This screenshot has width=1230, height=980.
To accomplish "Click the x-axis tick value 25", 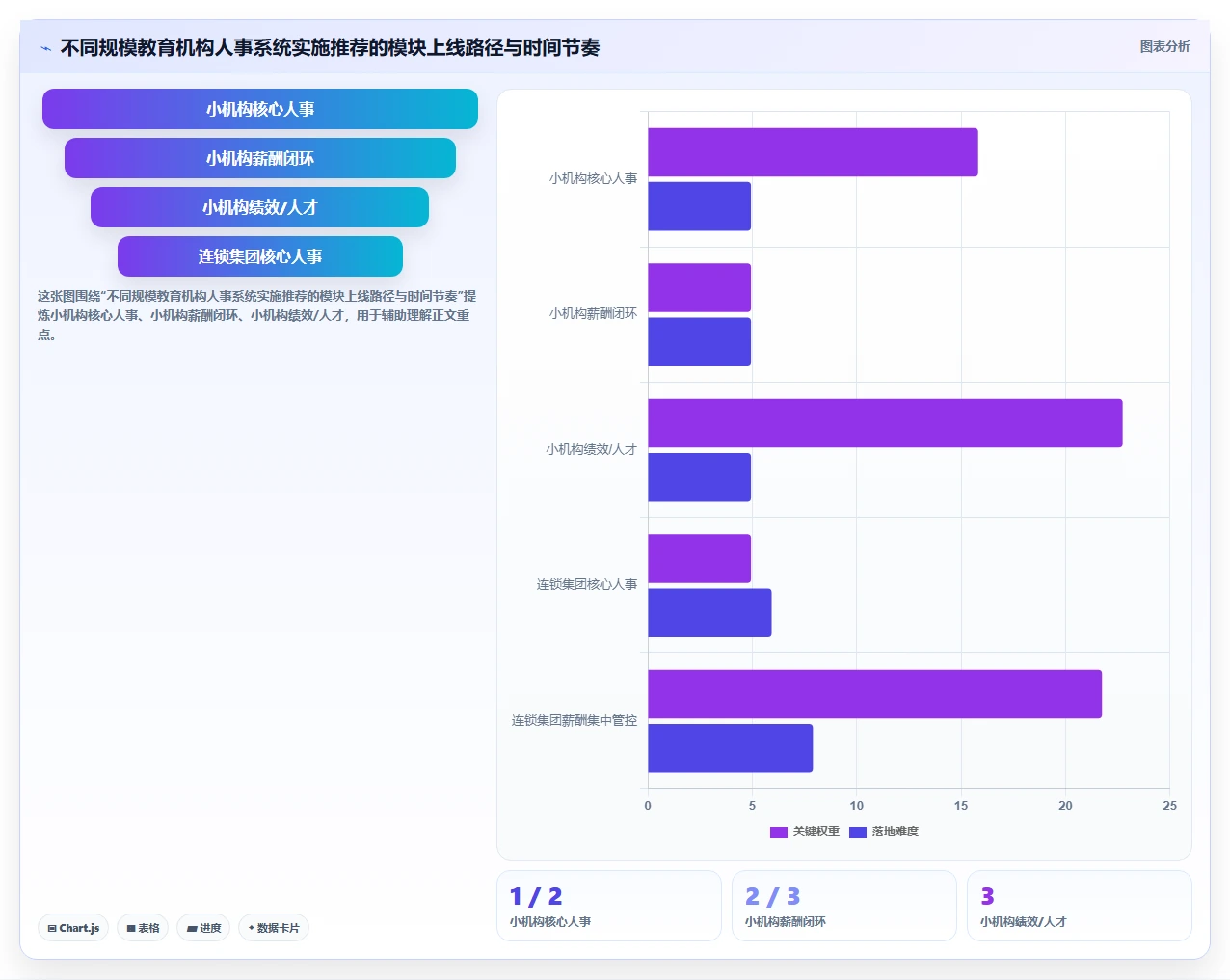I will coord(1169,807).
